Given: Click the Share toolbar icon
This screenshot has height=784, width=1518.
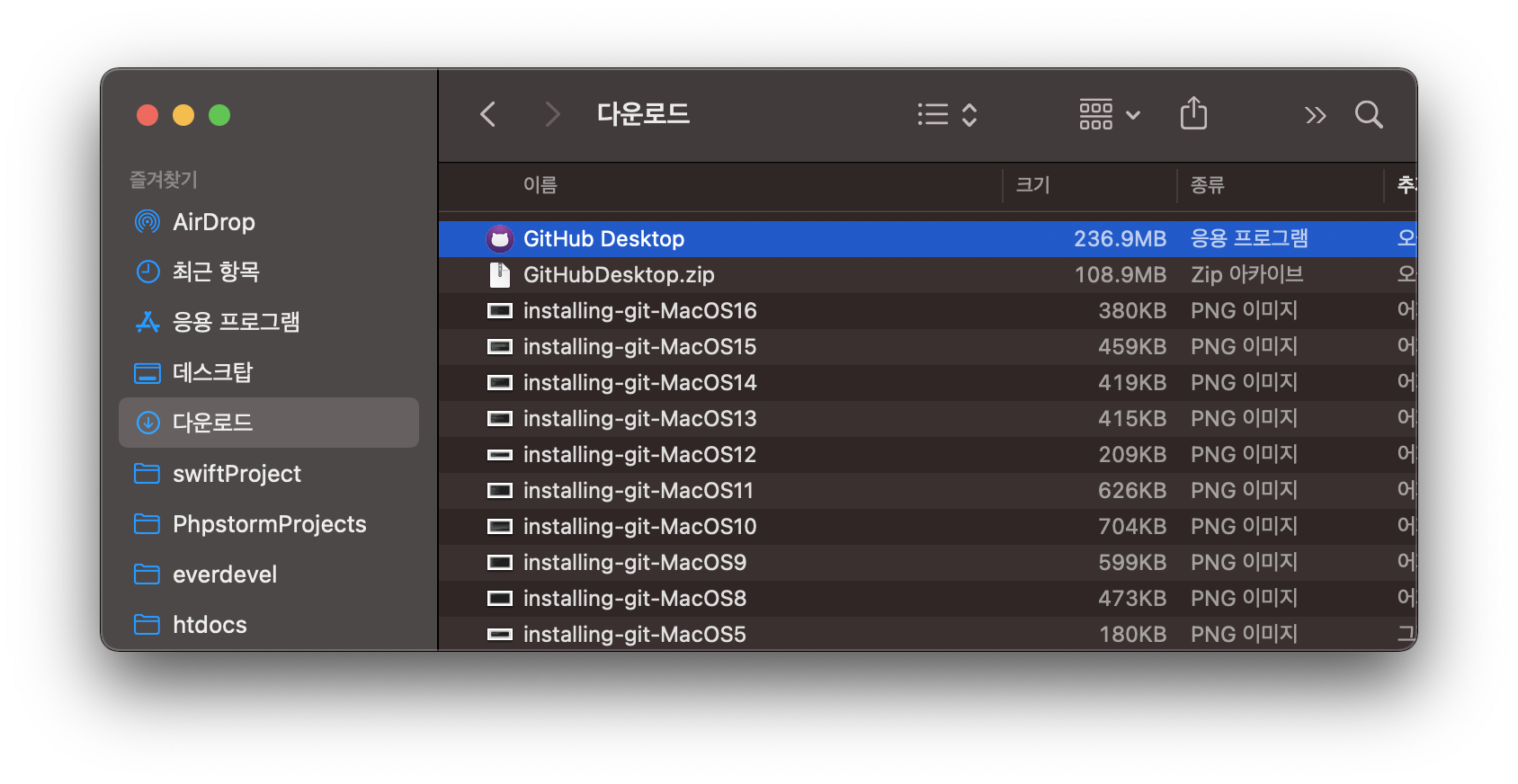Looking at the screenshot, I should [1193, 113].
